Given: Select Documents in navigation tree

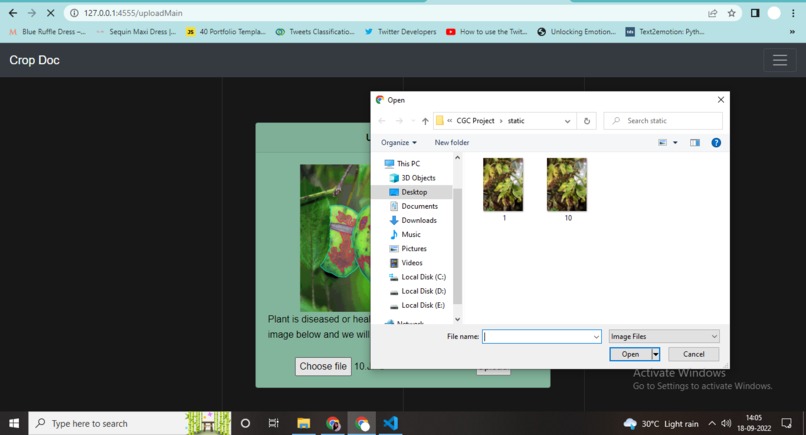Looking at the screenshot, I should click(414, 206).
